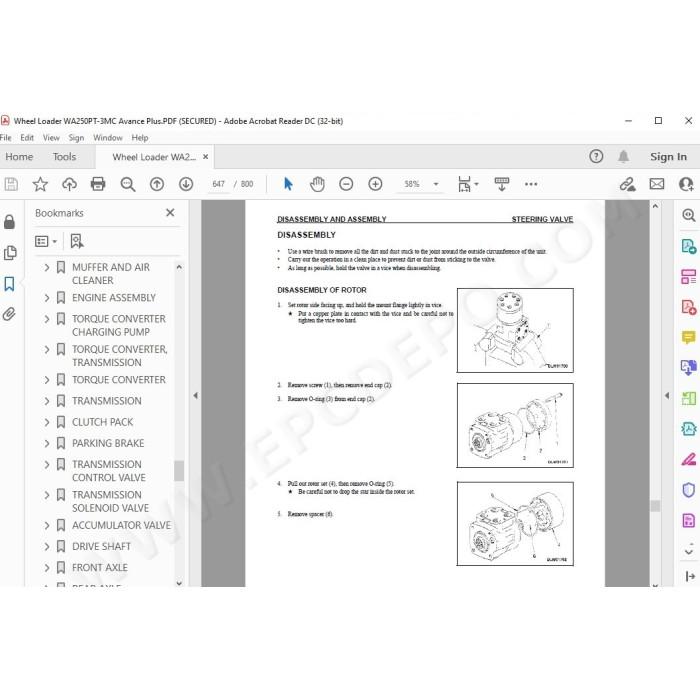Toggle the Page Thumbnails panel
This screenshot has height=700, width=700.
click(9, 253)
